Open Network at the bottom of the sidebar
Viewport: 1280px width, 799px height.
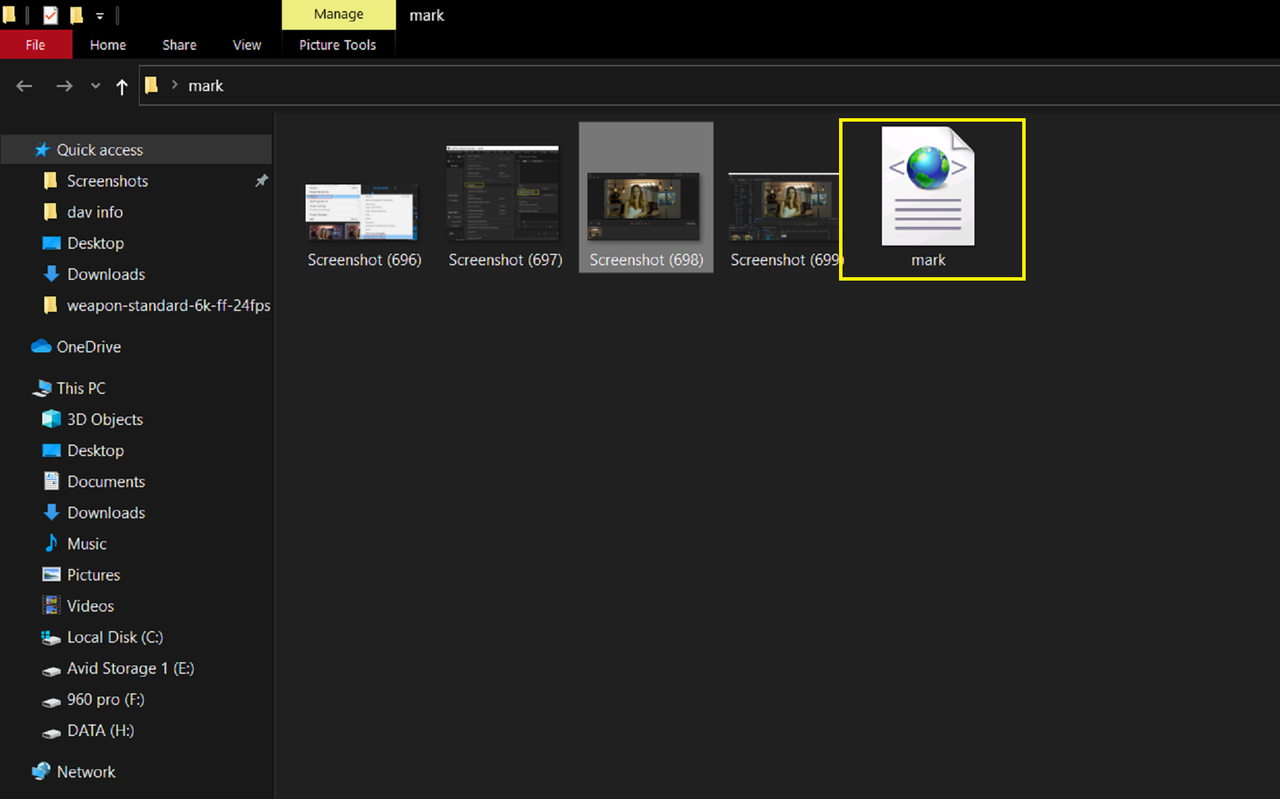coord(85,771)
